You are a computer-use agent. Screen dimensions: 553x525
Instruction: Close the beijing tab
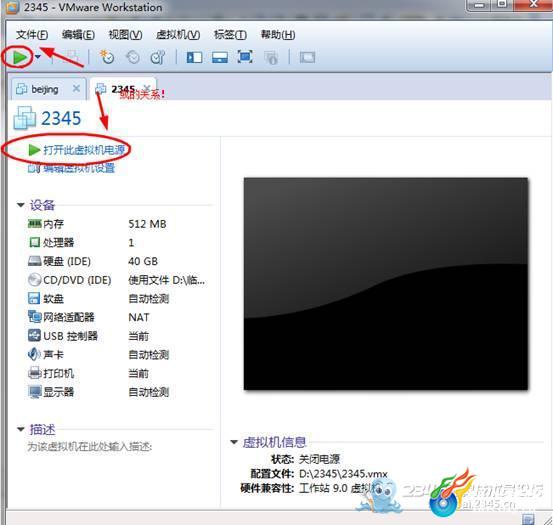pos(76,89)
